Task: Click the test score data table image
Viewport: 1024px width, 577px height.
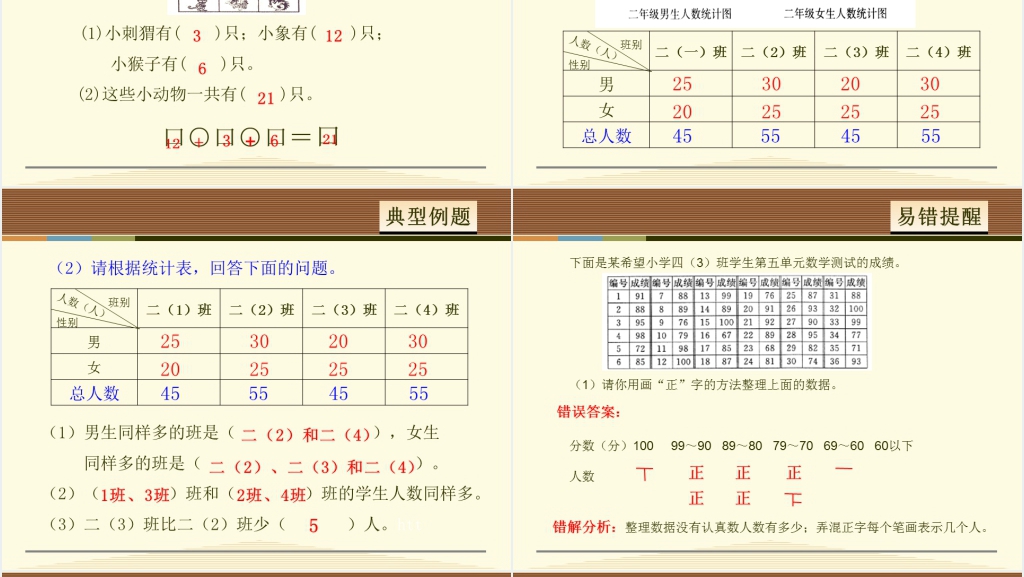Action: pos(737,322)
